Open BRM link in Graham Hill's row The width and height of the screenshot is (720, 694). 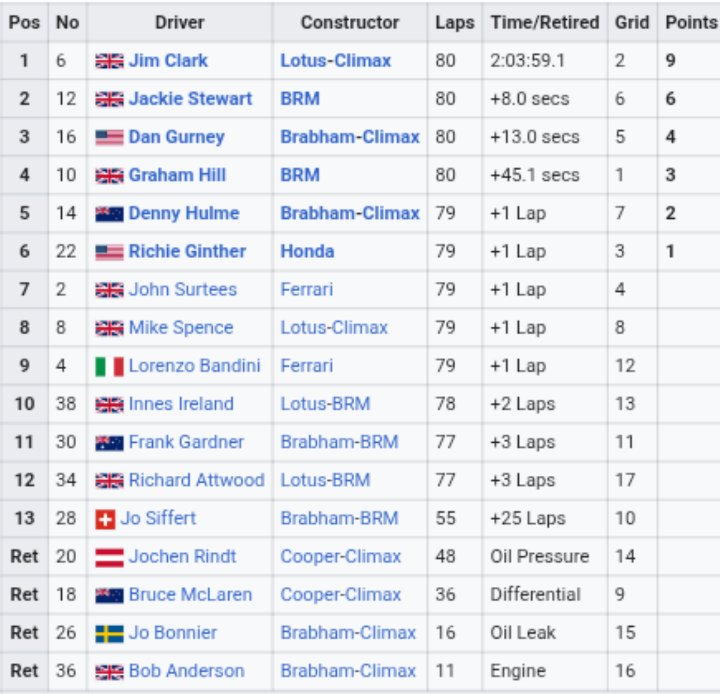(300, 175)
